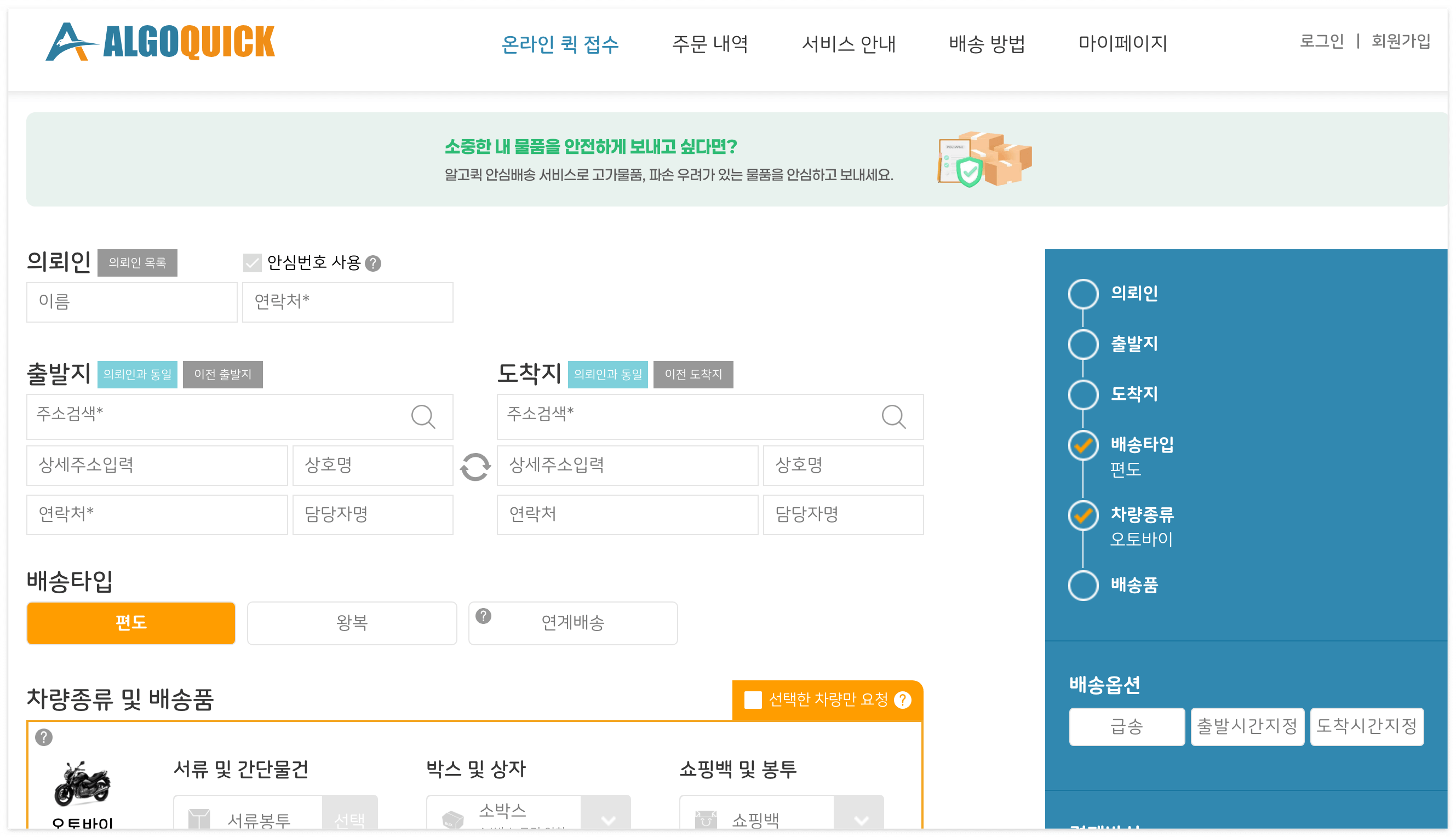Click the 편도 value under 배송타입 in sidebar
This screenshot has height=837, width=1456.
coord(1125,469)
